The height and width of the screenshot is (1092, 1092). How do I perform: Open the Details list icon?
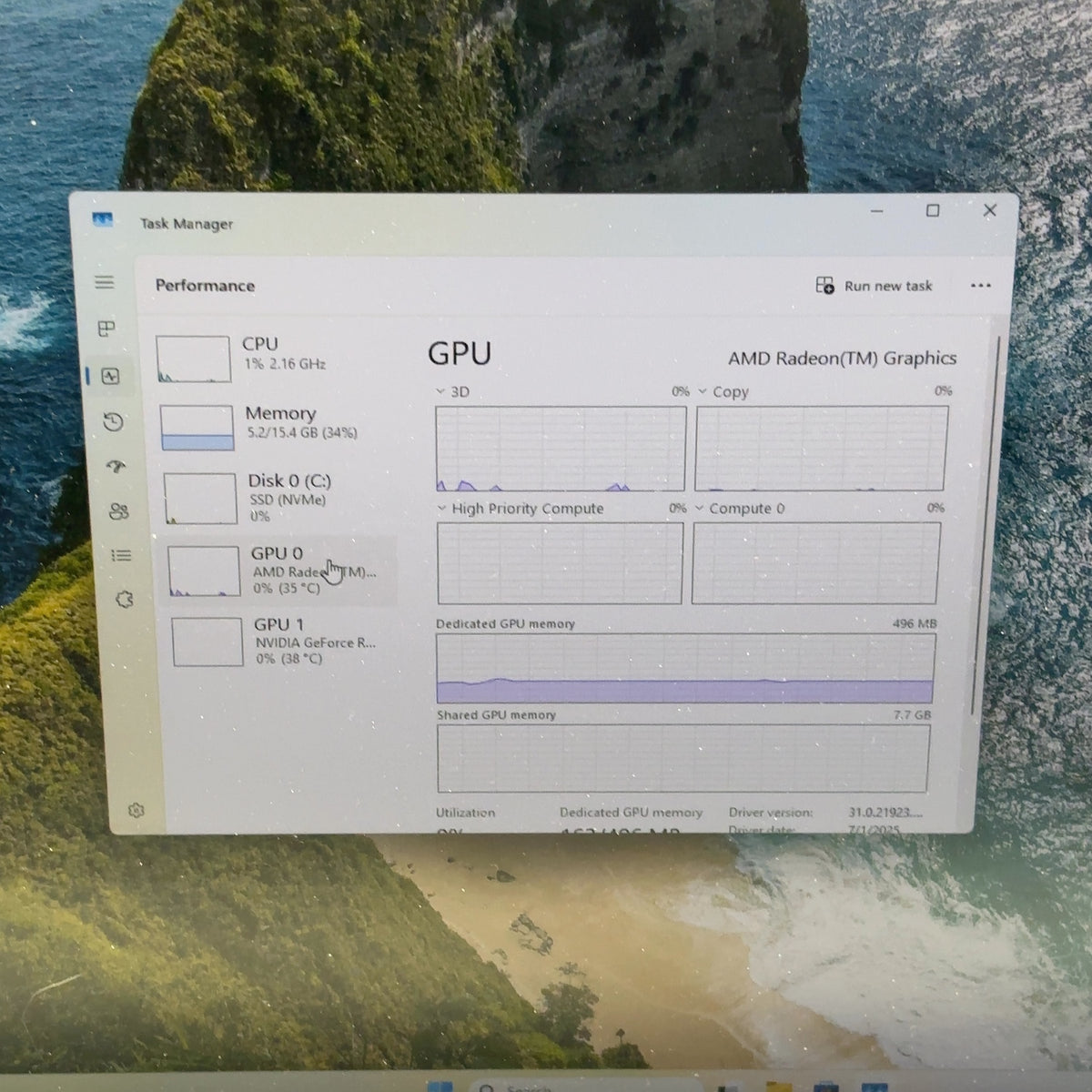[x=122, y=555]
